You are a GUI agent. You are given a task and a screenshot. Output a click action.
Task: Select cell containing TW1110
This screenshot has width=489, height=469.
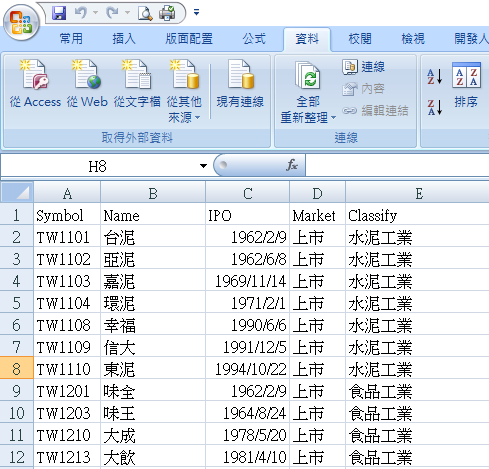pos(67,369)
